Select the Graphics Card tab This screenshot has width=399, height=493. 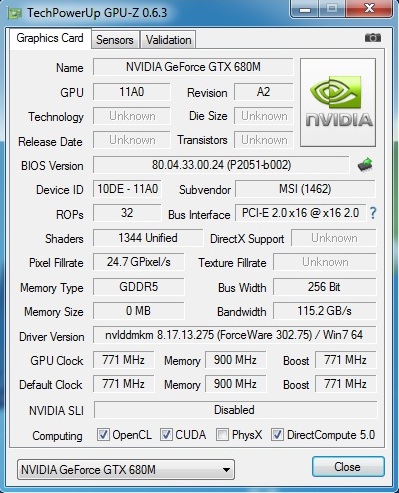click(x=50, y=38)
